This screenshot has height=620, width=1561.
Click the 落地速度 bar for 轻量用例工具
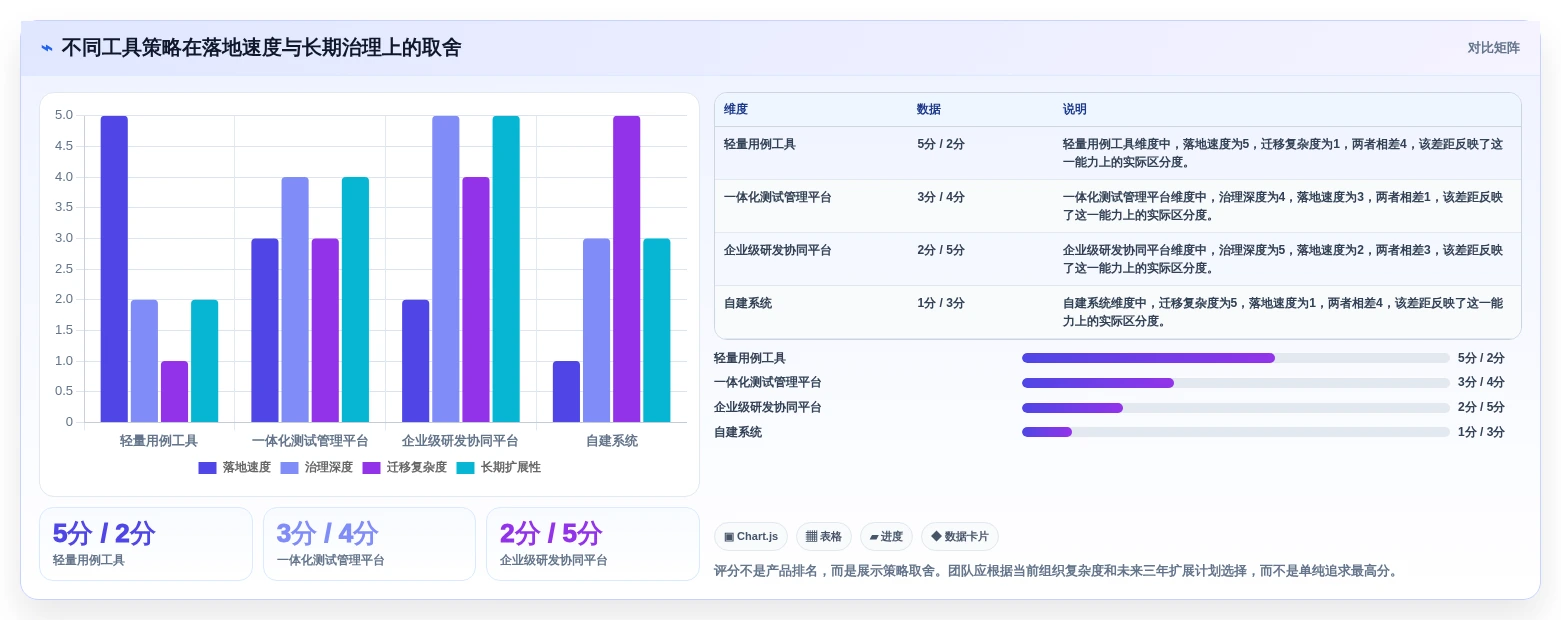point(114,269)
